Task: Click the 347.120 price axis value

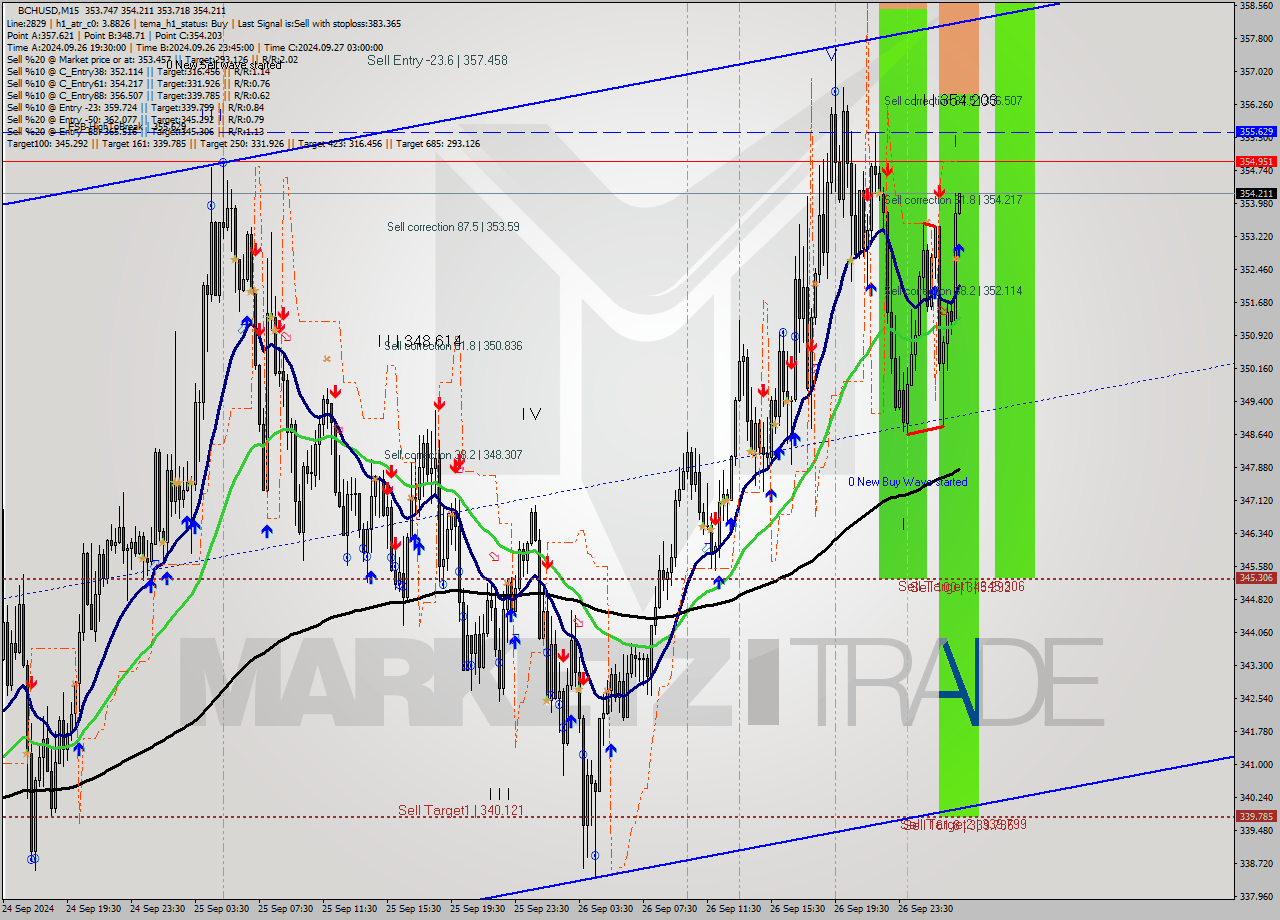Action: [x=1256, y=500]
